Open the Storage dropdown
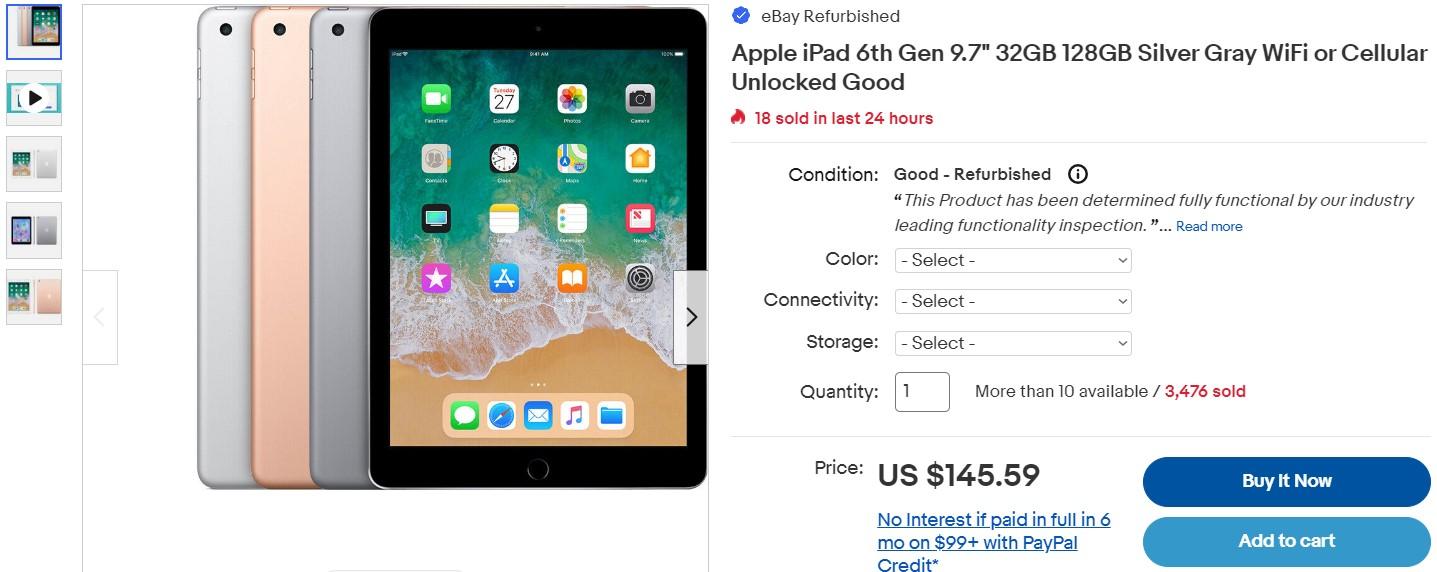The image size is (1437, 572). click(x=1013, y=343)
